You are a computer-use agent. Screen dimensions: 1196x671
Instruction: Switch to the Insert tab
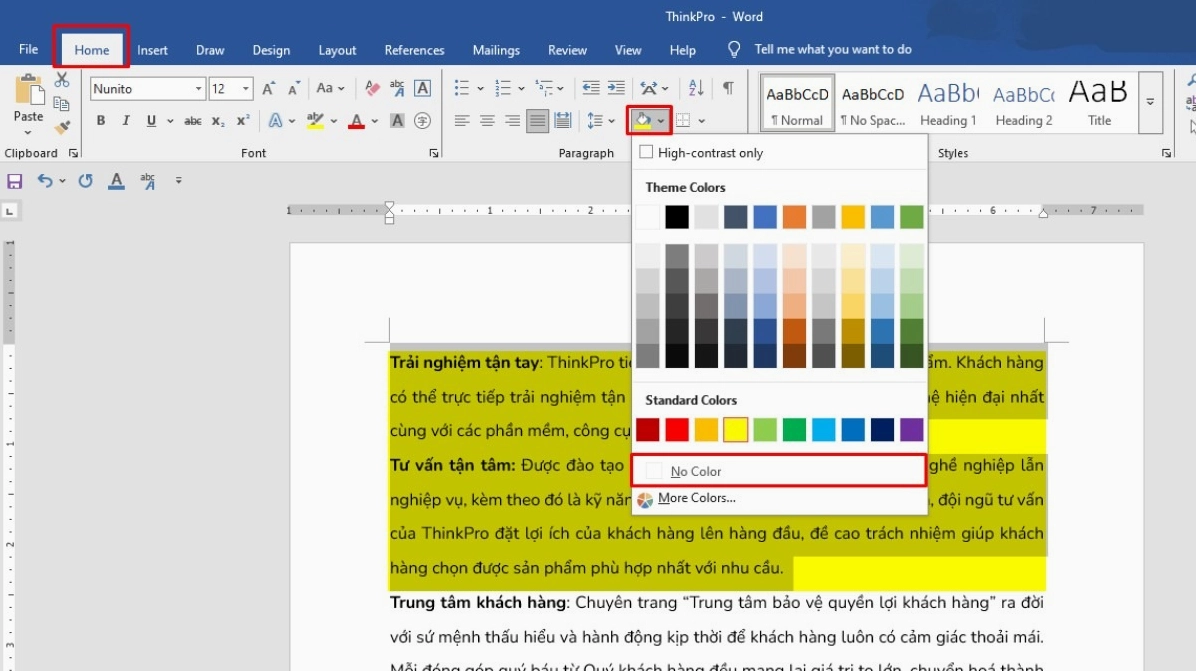click(153, 50)
